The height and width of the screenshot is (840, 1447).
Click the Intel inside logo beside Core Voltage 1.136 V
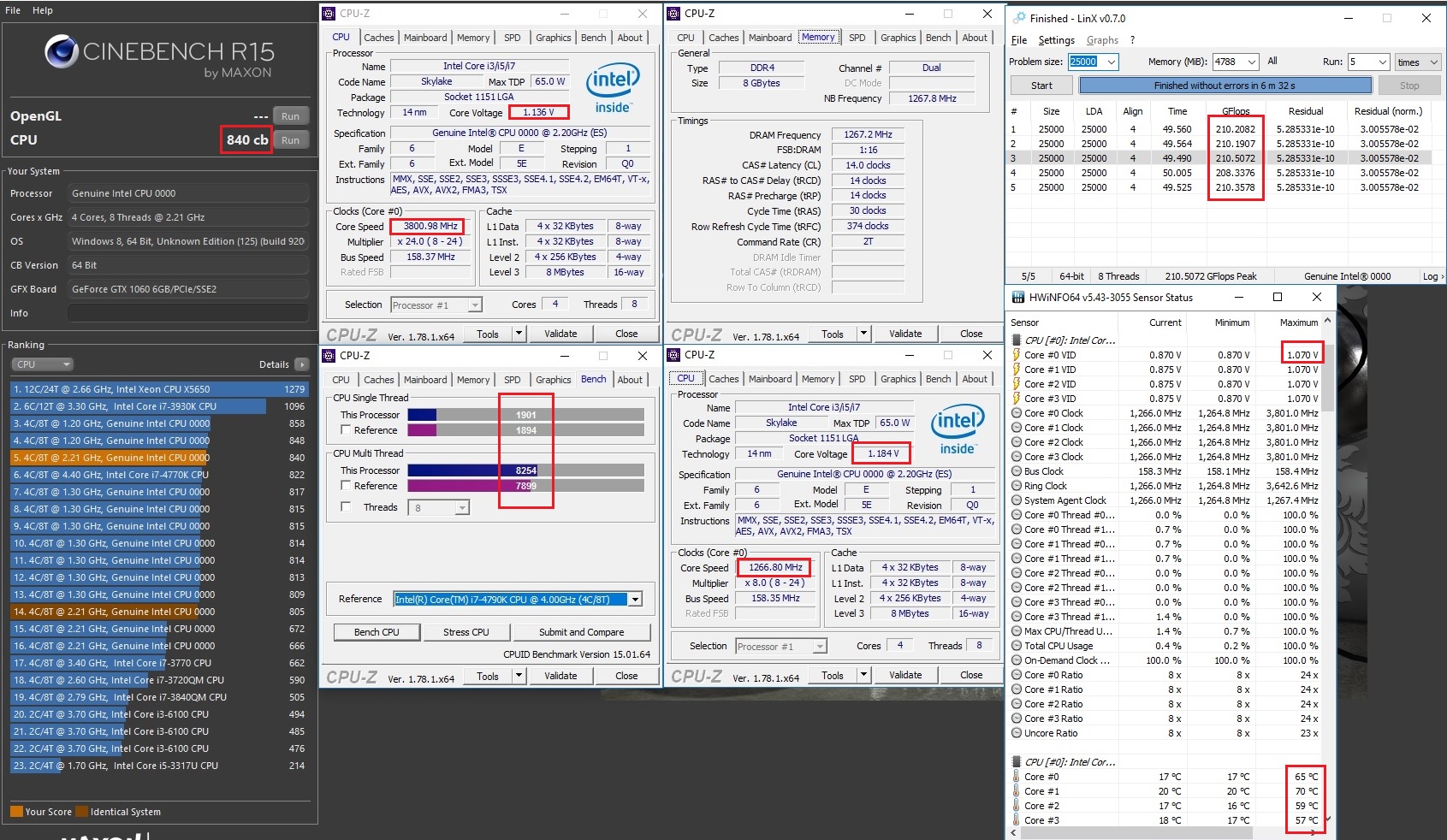tap(613, 89)
